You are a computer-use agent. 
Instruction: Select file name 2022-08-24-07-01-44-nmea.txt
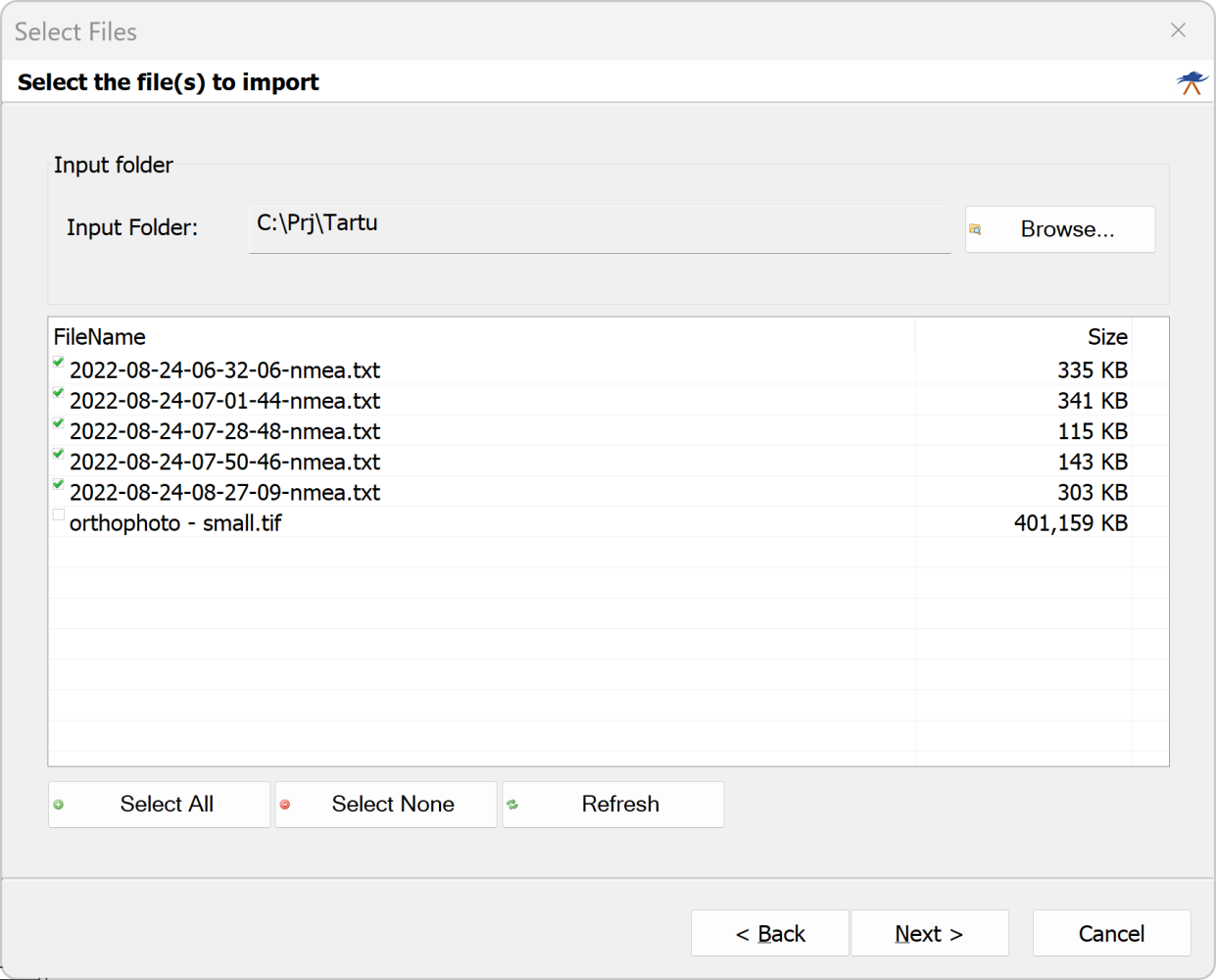tap(224, 401)
